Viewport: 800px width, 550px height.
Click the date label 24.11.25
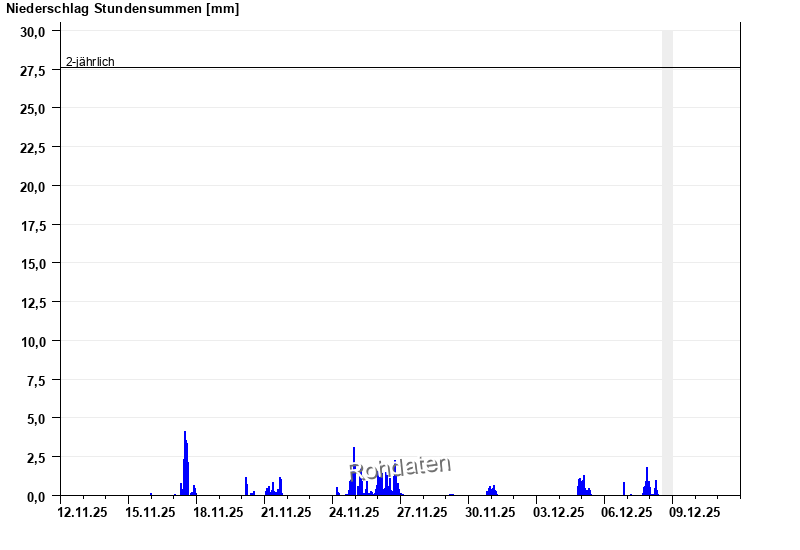point(354,512)
